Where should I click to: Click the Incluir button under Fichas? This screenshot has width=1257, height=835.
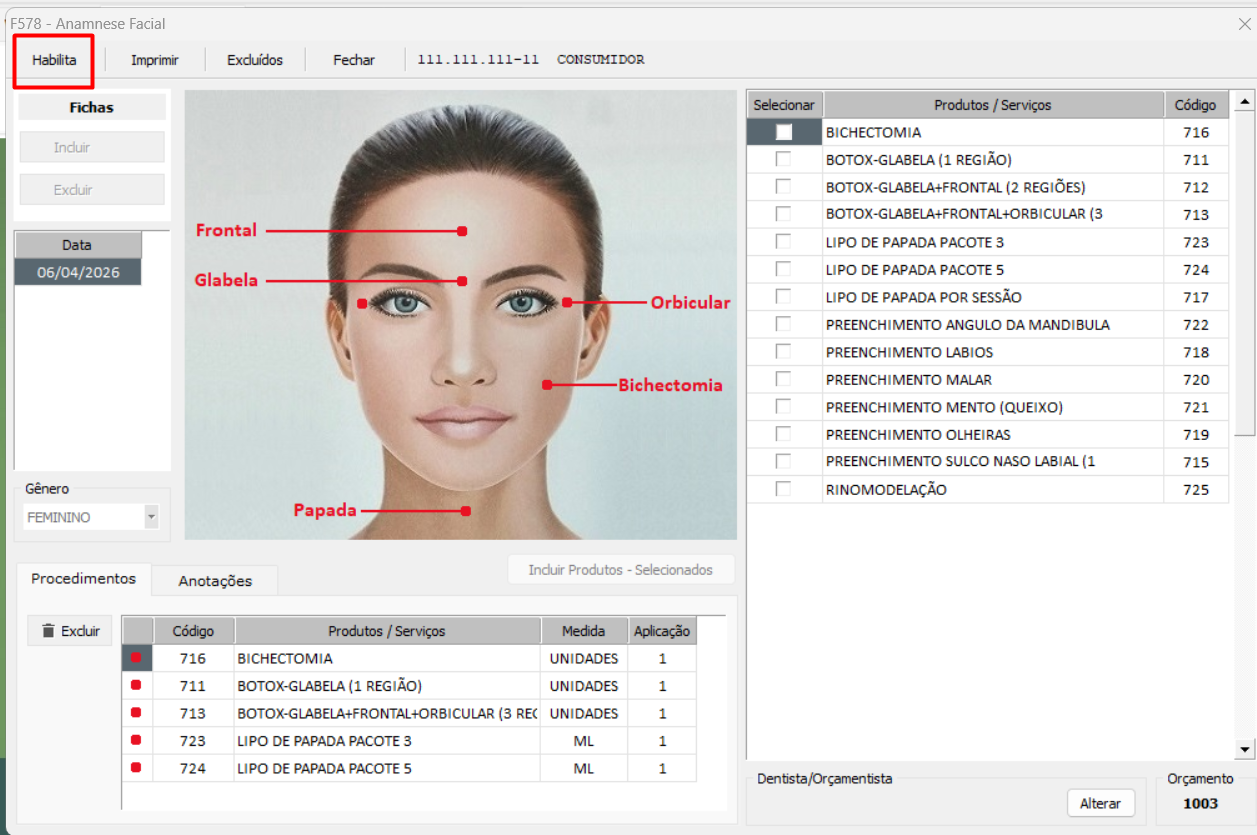point(92,147)
